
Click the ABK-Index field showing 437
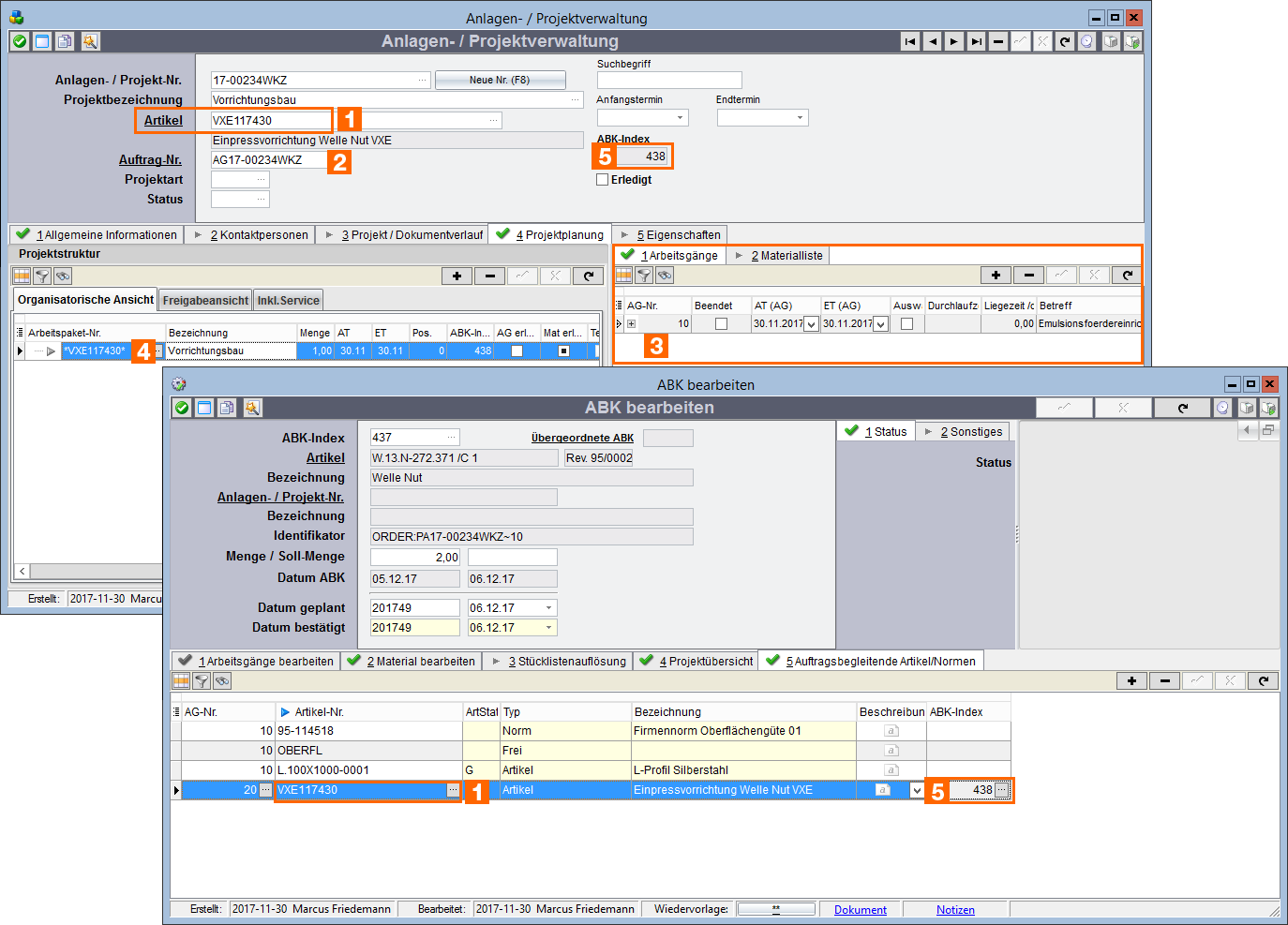(415, 438)
